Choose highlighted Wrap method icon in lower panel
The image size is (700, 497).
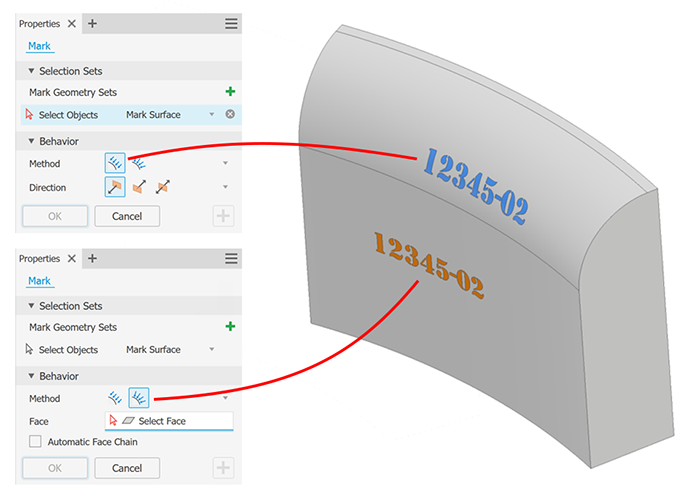[139, 397]
